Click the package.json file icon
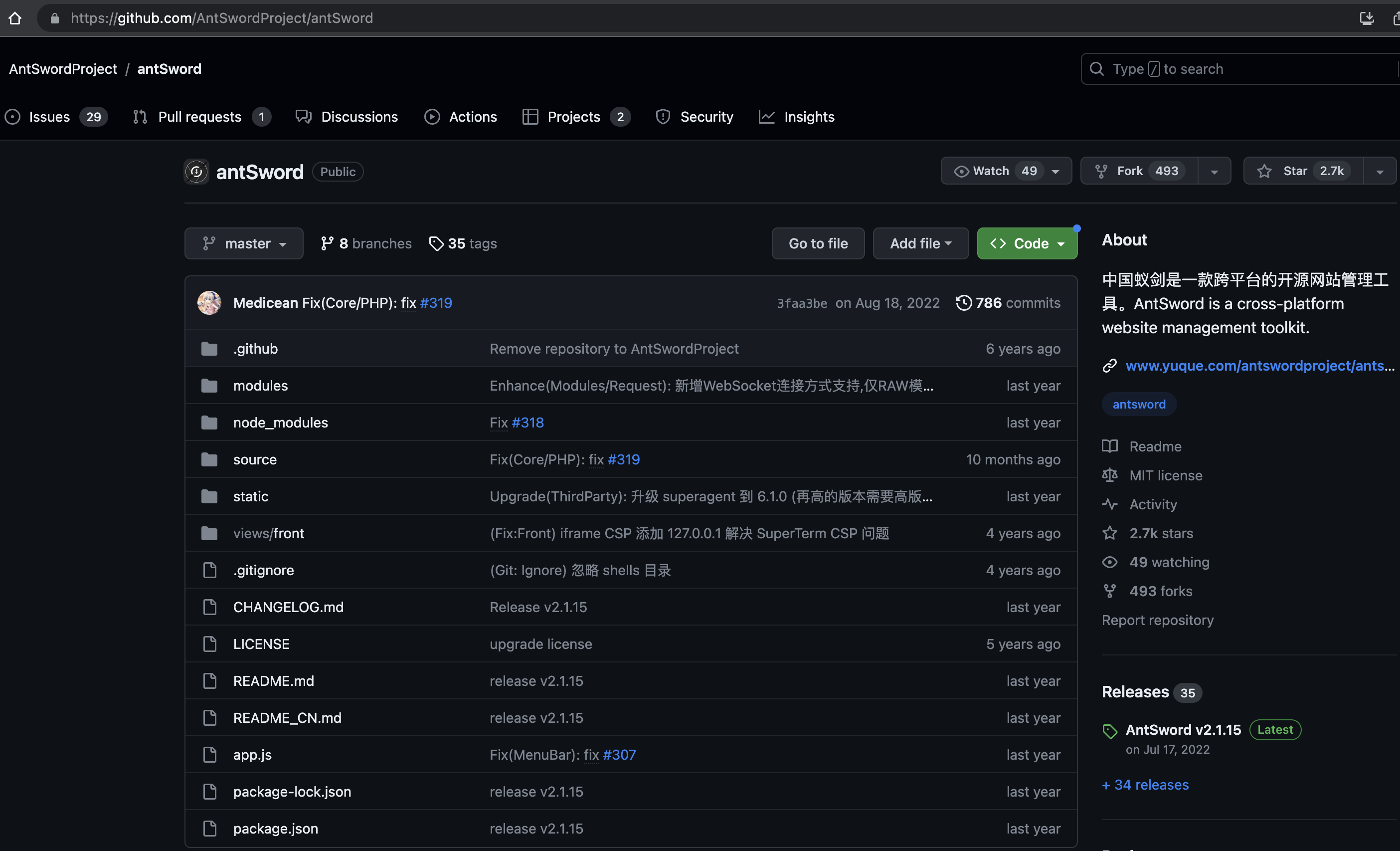Viewport: 1400px width, 851px height. coord(210,830)
